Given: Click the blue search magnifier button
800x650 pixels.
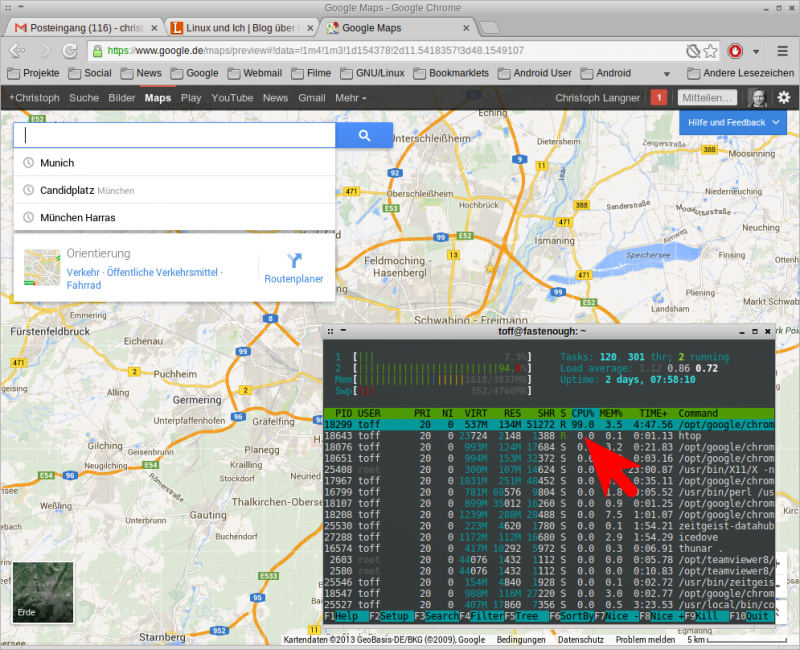Looking at the screenshot, I should click(x=363, y=135).
